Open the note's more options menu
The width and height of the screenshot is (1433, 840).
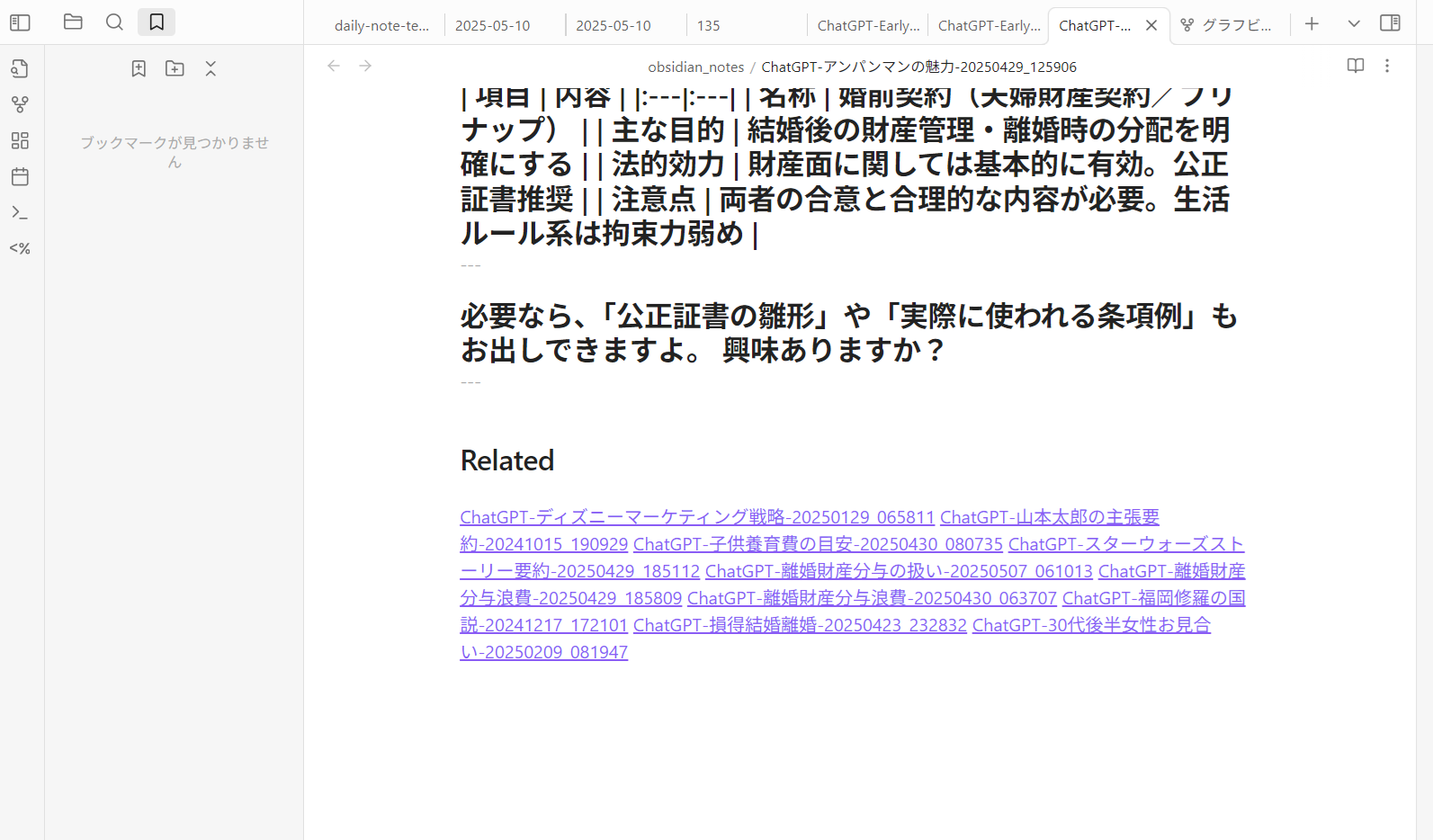click(1387, 66)
